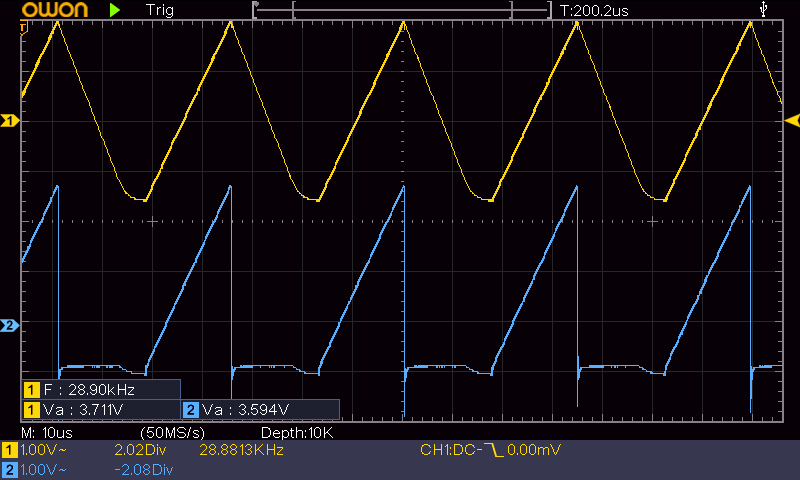Click the OWON logo
The width and height of the screenshot is (800, 480).
click(x=55, y=10)
